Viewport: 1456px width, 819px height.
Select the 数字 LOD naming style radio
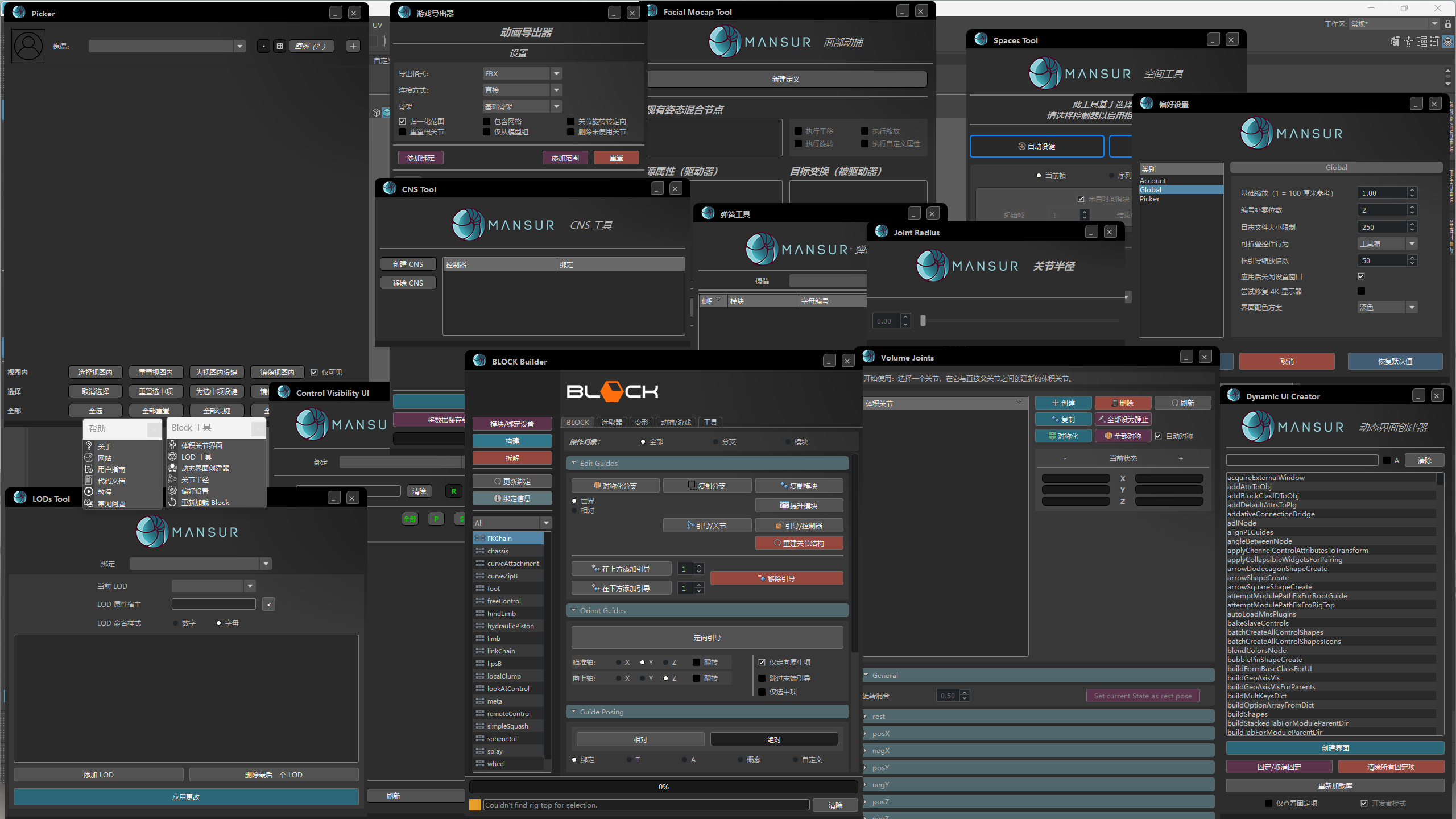[x=176, y=623]
